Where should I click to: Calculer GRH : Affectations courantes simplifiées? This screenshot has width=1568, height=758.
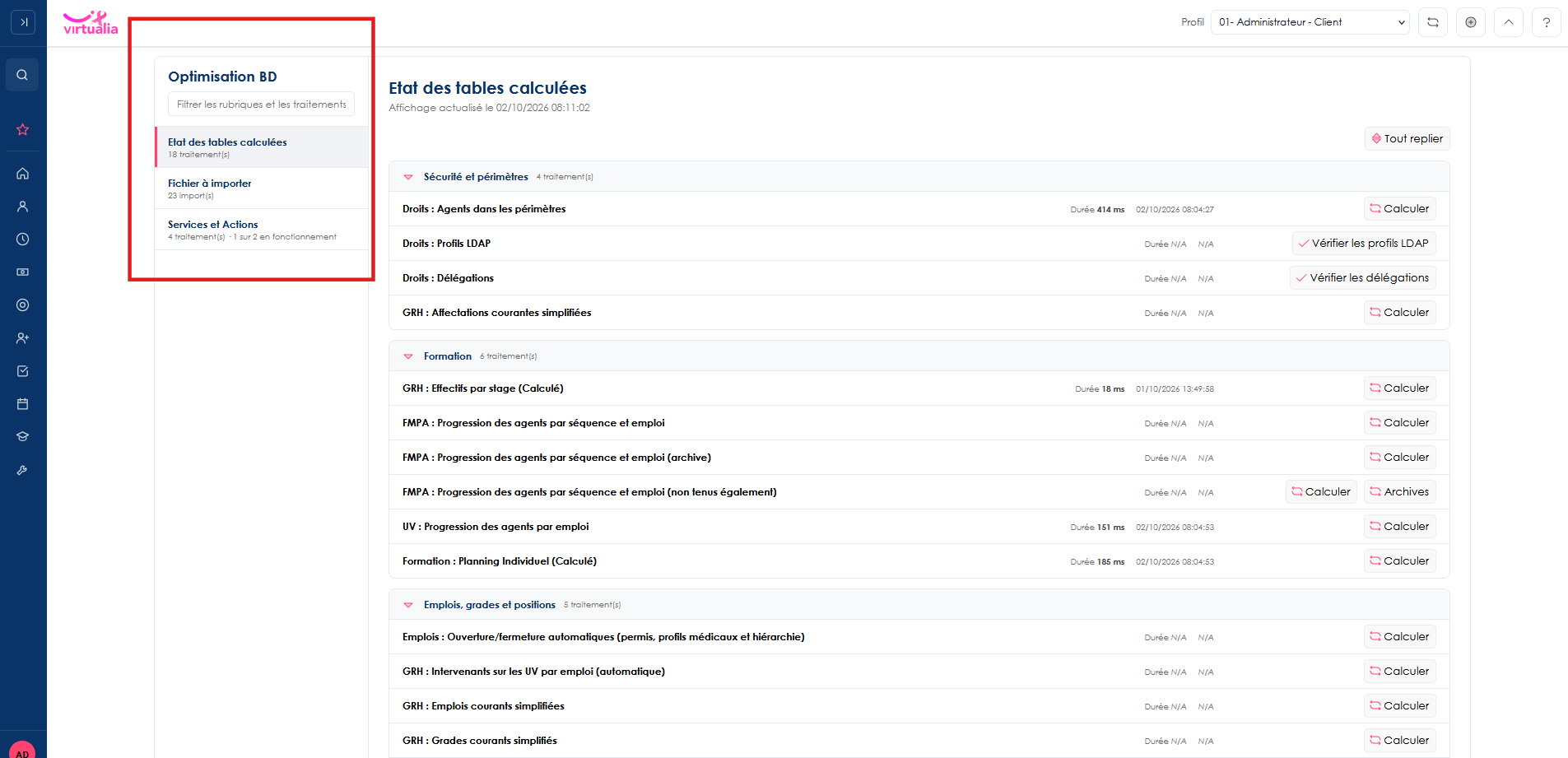coord(1399,313)
